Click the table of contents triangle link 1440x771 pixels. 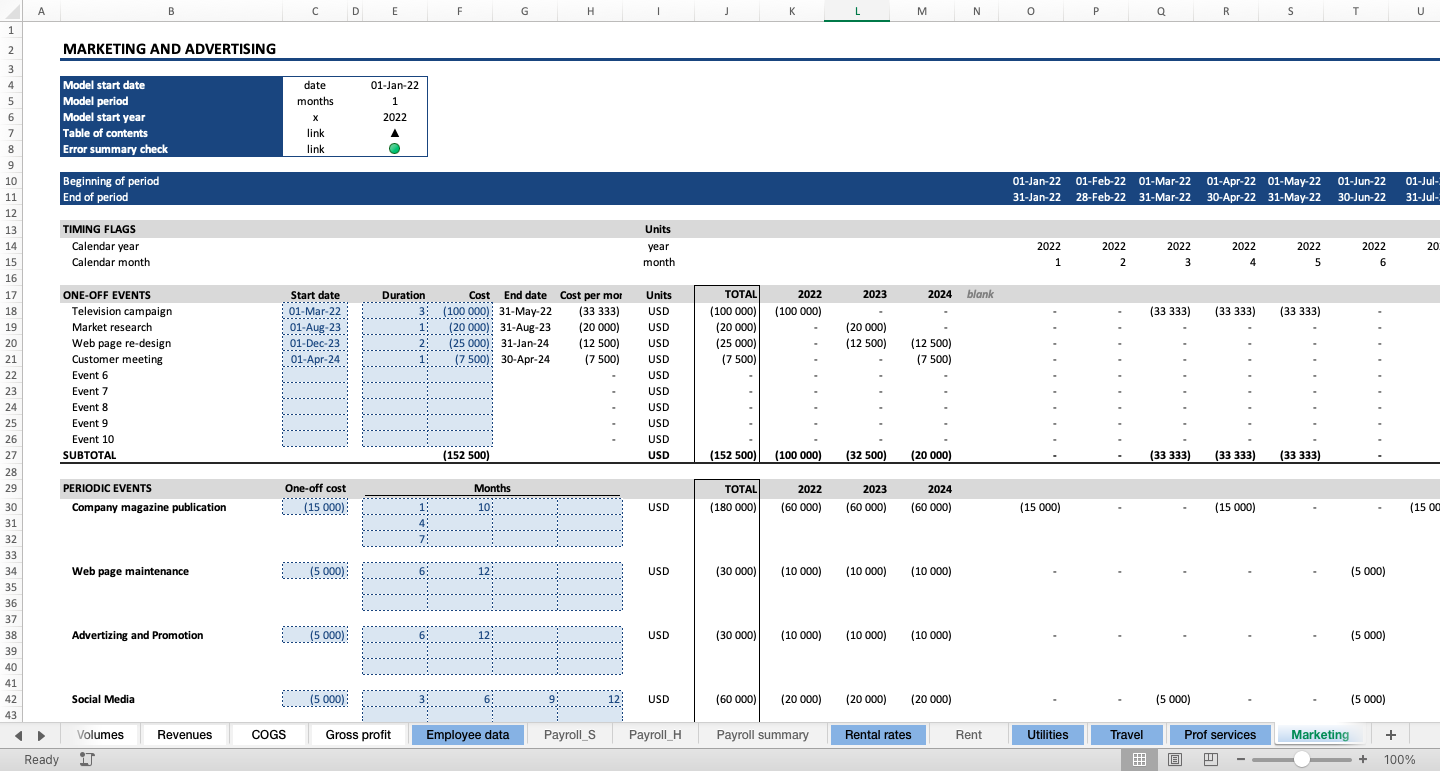click(394, 133)
